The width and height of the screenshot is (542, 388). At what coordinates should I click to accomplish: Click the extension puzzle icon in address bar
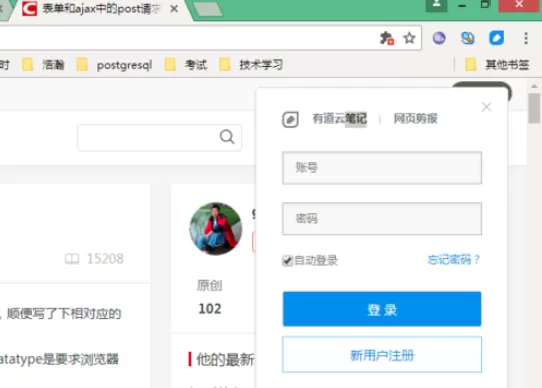point(387,38)
